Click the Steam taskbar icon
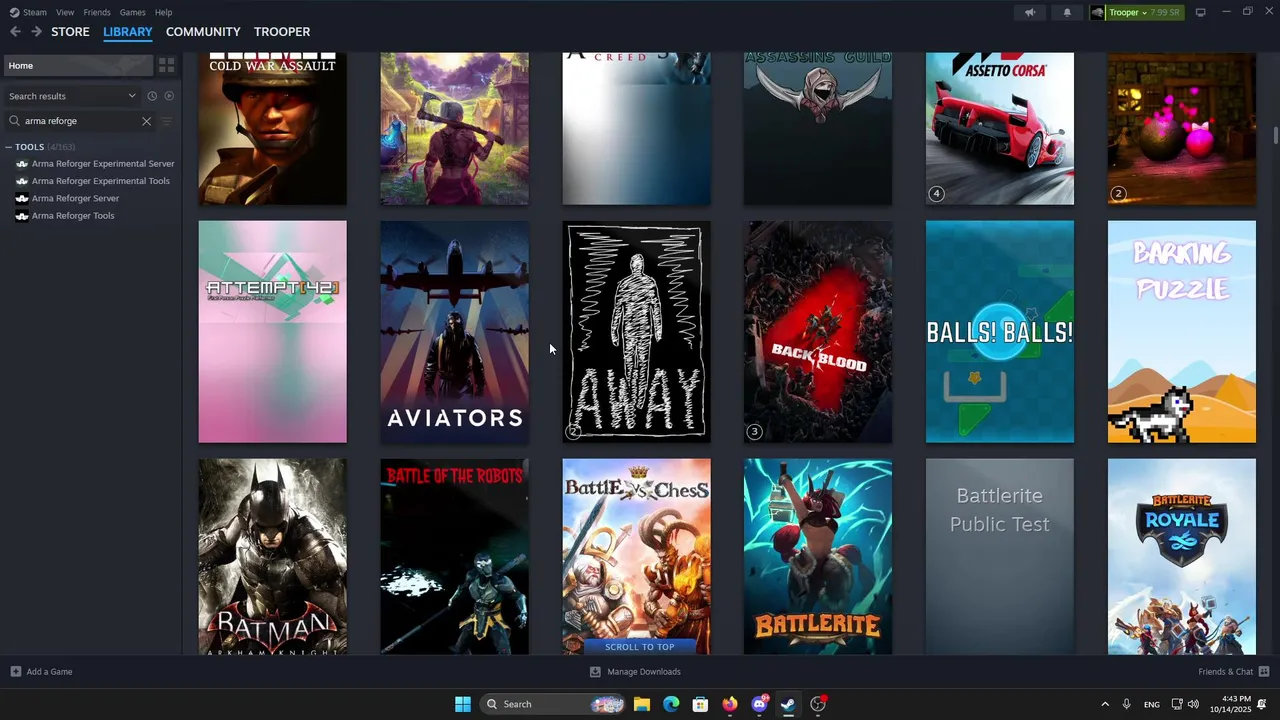Image resolution: width=1280 pixels, height=720 pixels. click(x=788, y=704)
